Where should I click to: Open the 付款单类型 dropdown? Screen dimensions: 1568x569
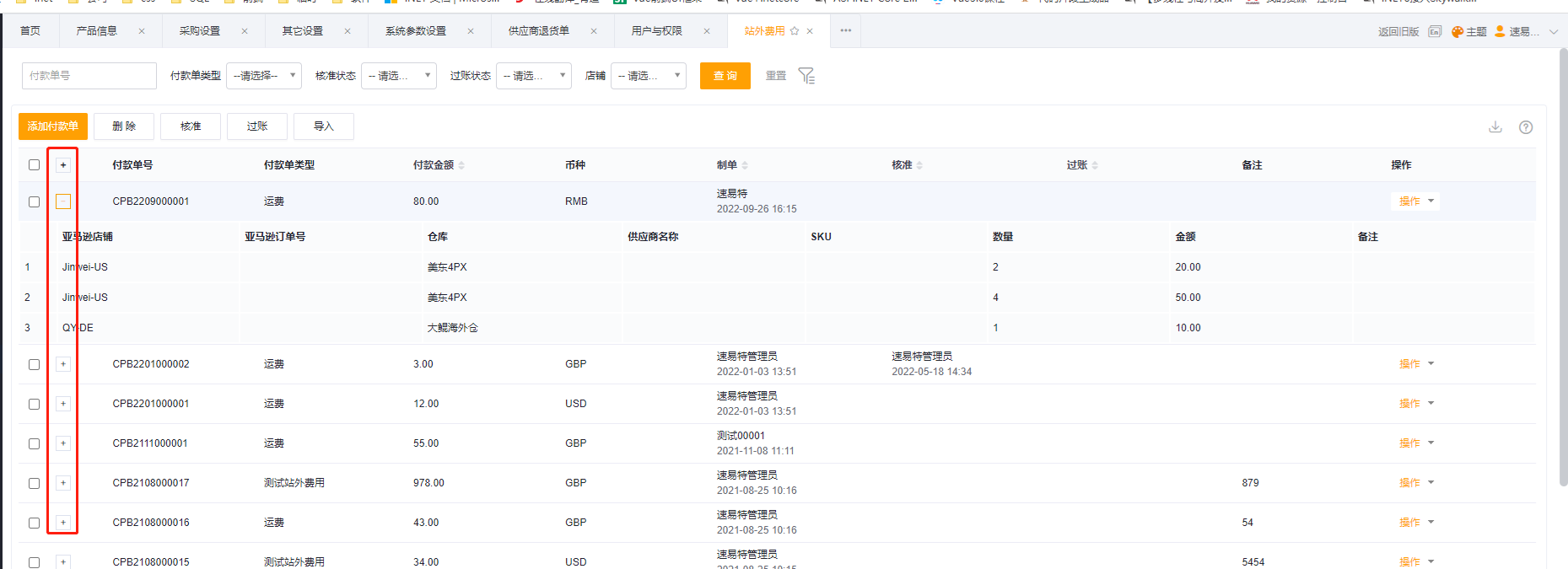coord(264,76)
